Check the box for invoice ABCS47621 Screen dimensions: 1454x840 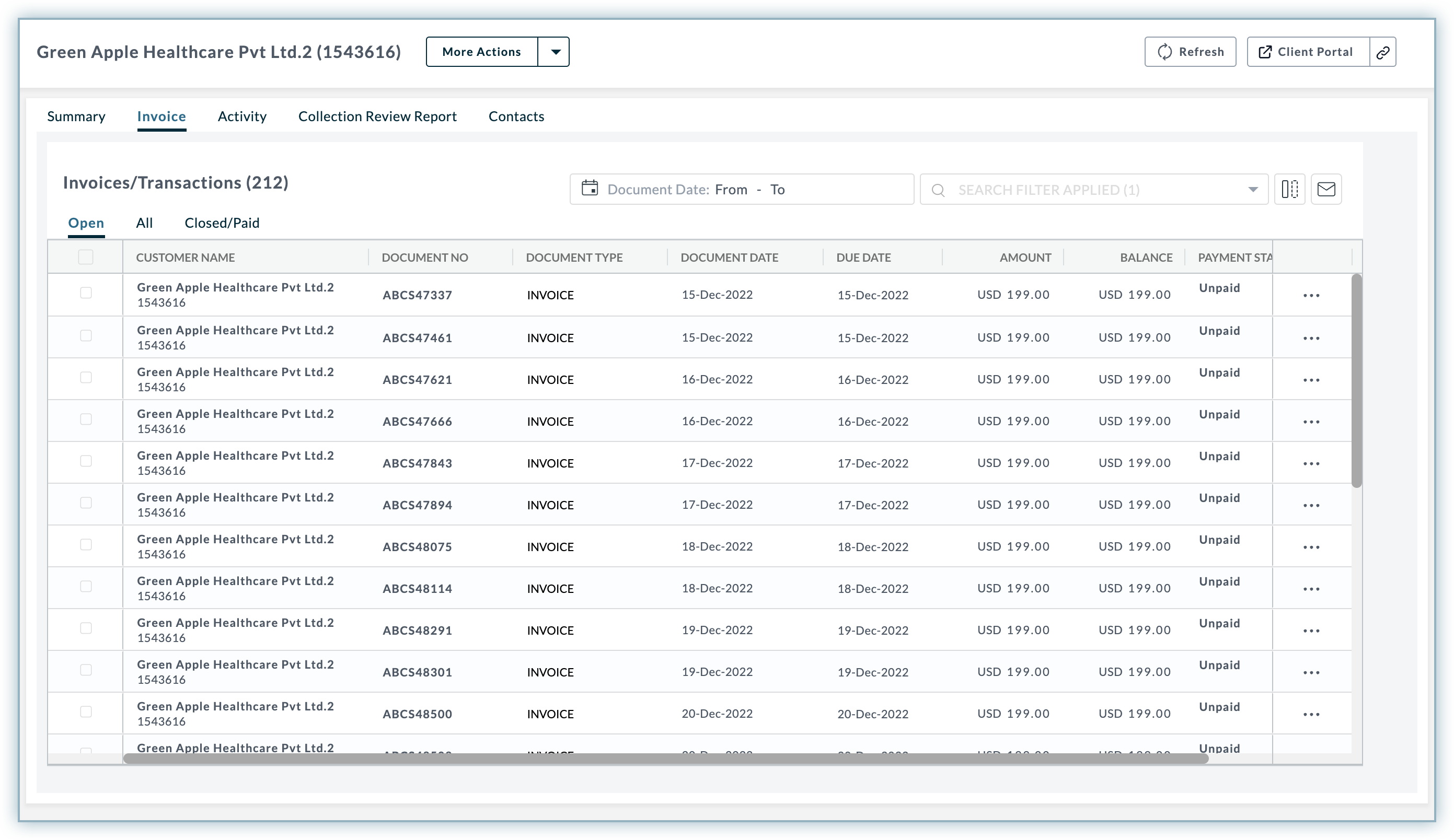tap(86, 377)
